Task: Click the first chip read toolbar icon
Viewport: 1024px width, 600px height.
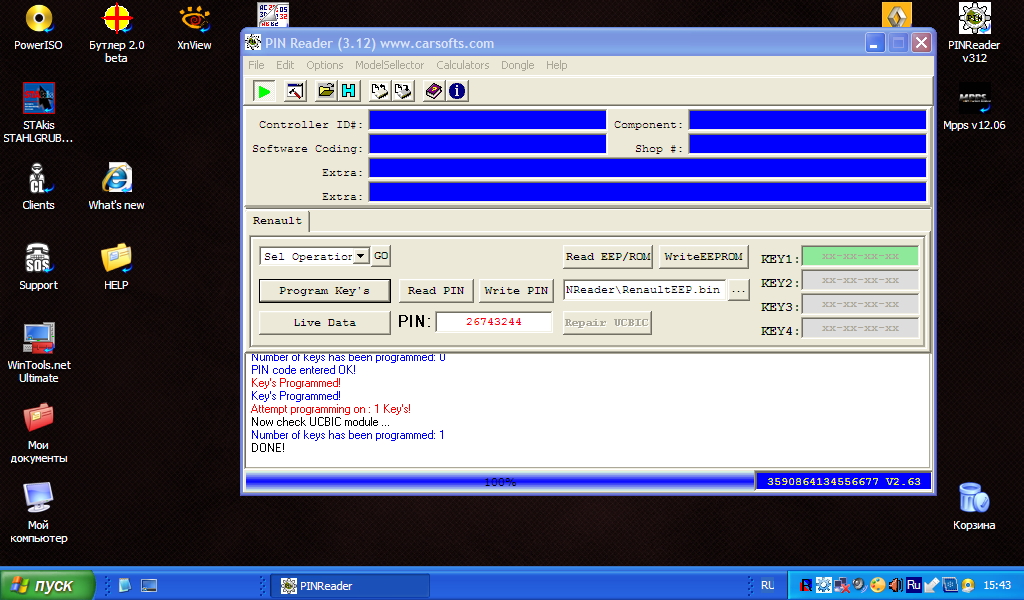Action: coord(379,91)
